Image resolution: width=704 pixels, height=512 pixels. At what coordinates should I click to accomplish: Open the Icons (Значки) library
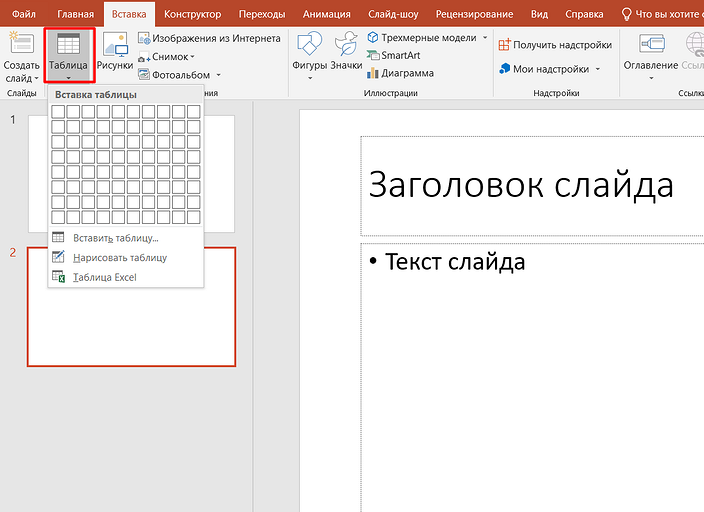[x=346, y=52]
